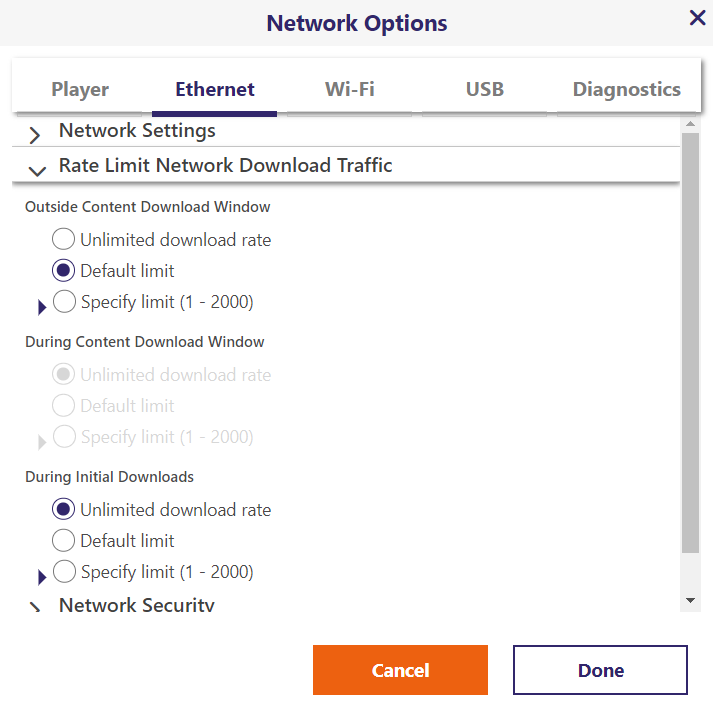Switch to the Player tab

pos(80,89)
